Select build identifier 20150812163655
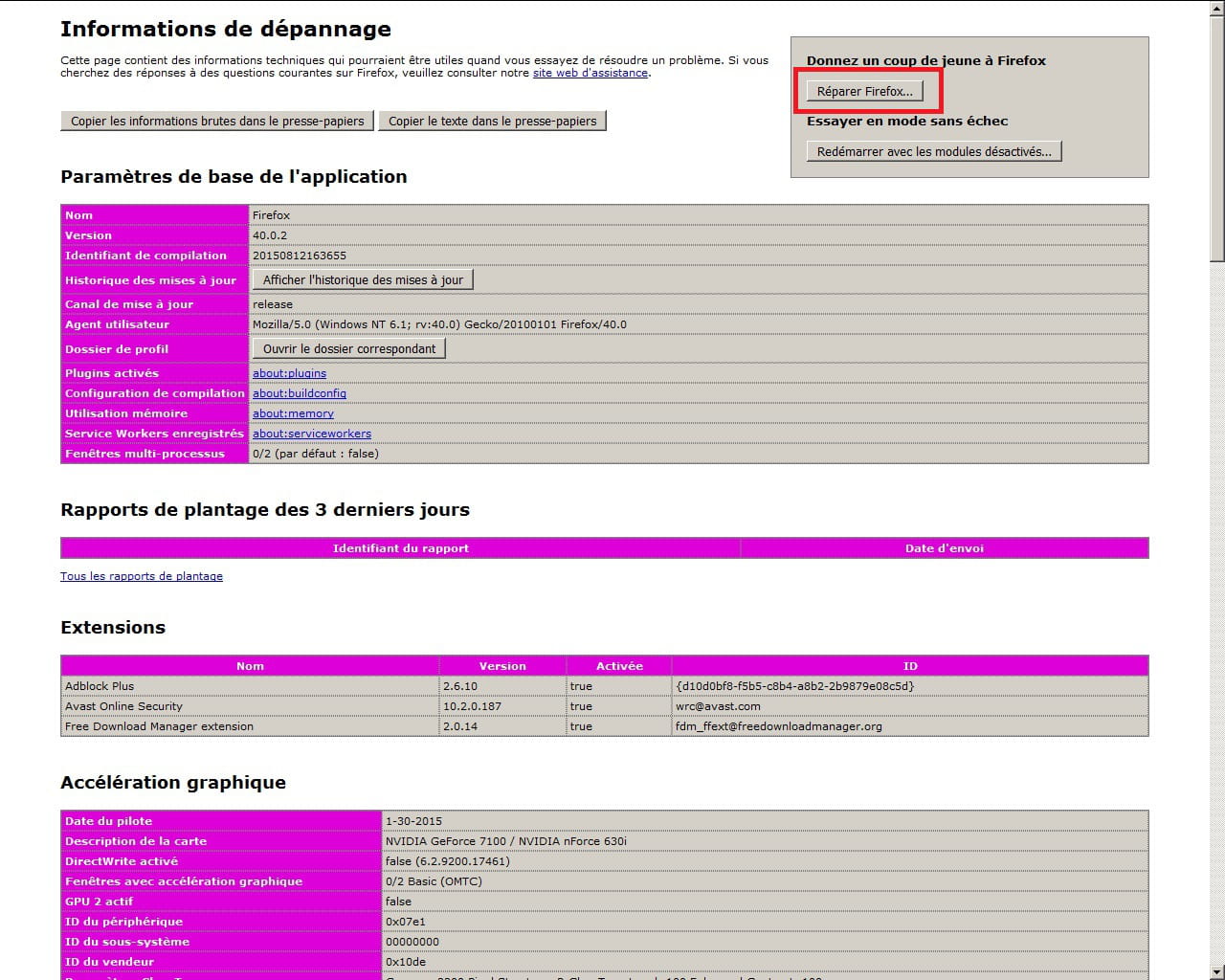 [300, 256]
